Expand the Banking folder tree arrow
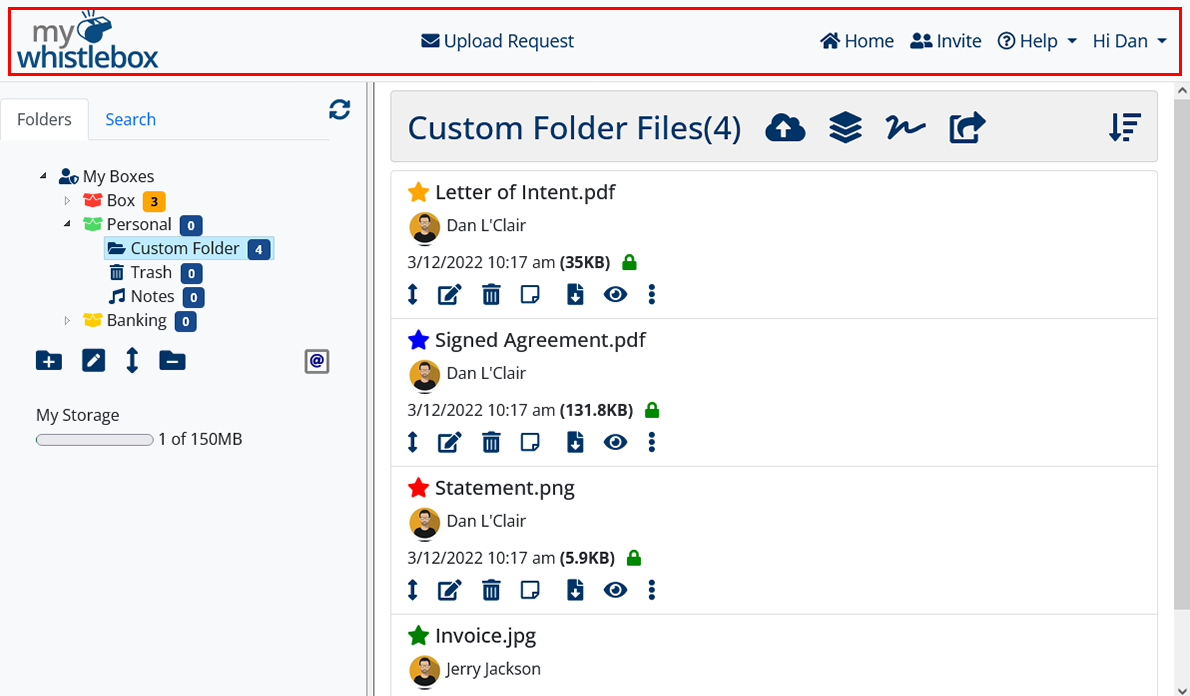 coord(68,321)
